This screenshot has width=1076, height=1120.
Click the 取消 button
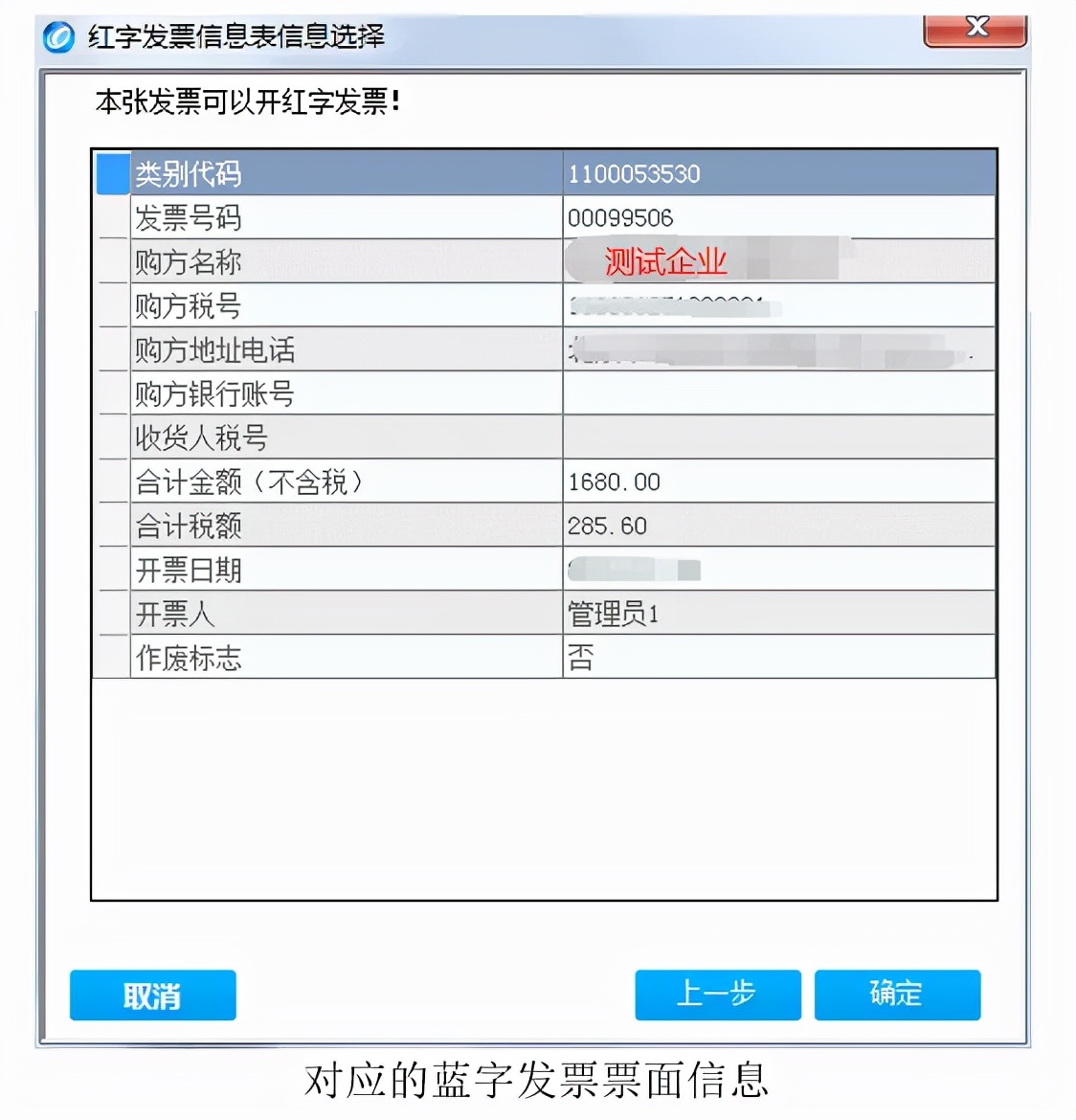[152, 995]
